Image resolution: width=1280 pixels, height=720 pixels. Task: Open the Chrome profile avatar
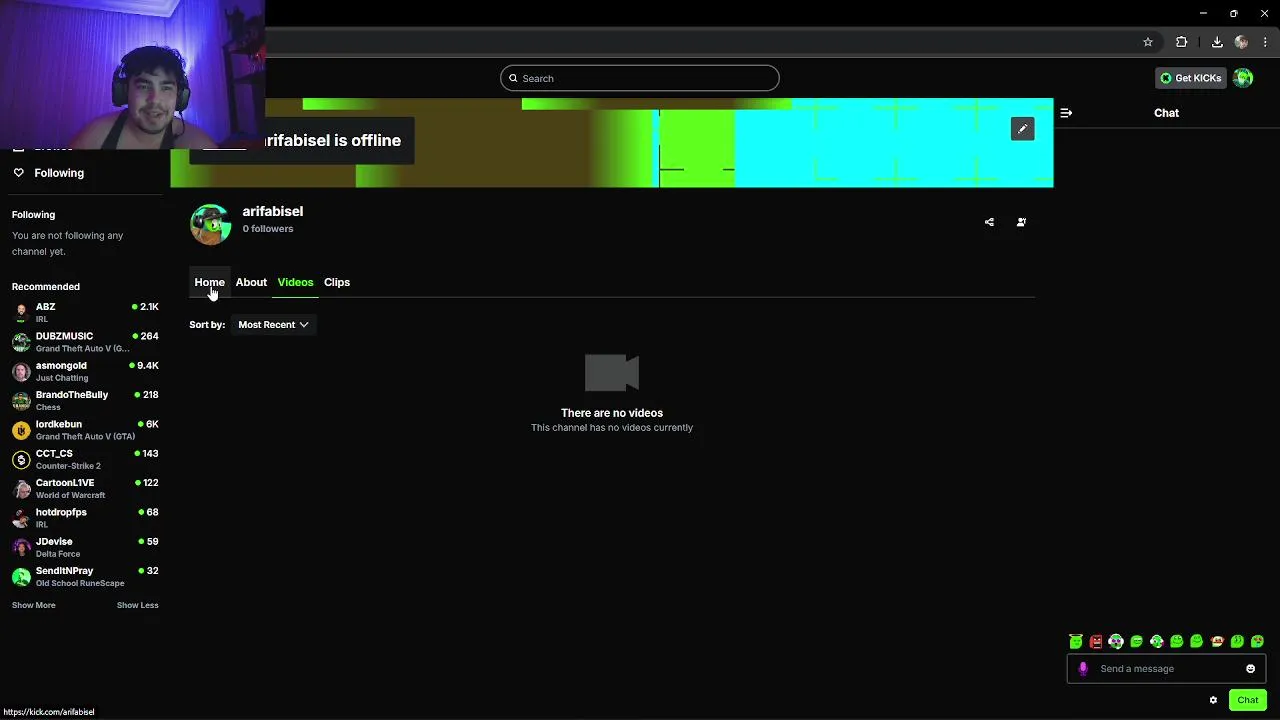coord(1241,42)
